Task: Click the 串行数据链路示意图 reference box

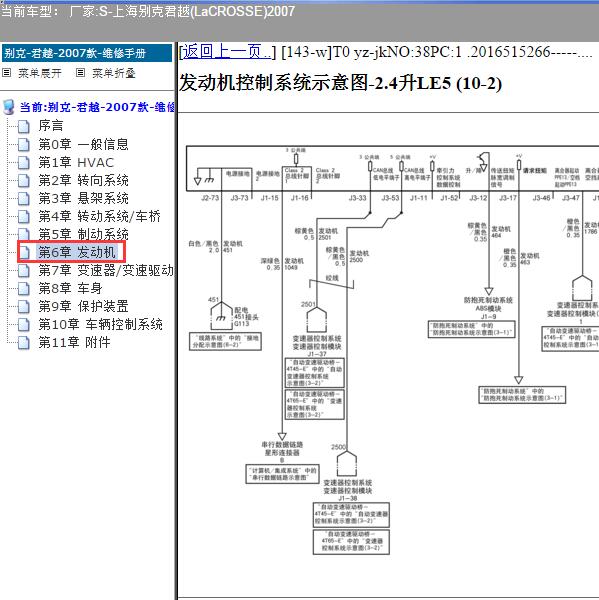Action: click(282, 474)
